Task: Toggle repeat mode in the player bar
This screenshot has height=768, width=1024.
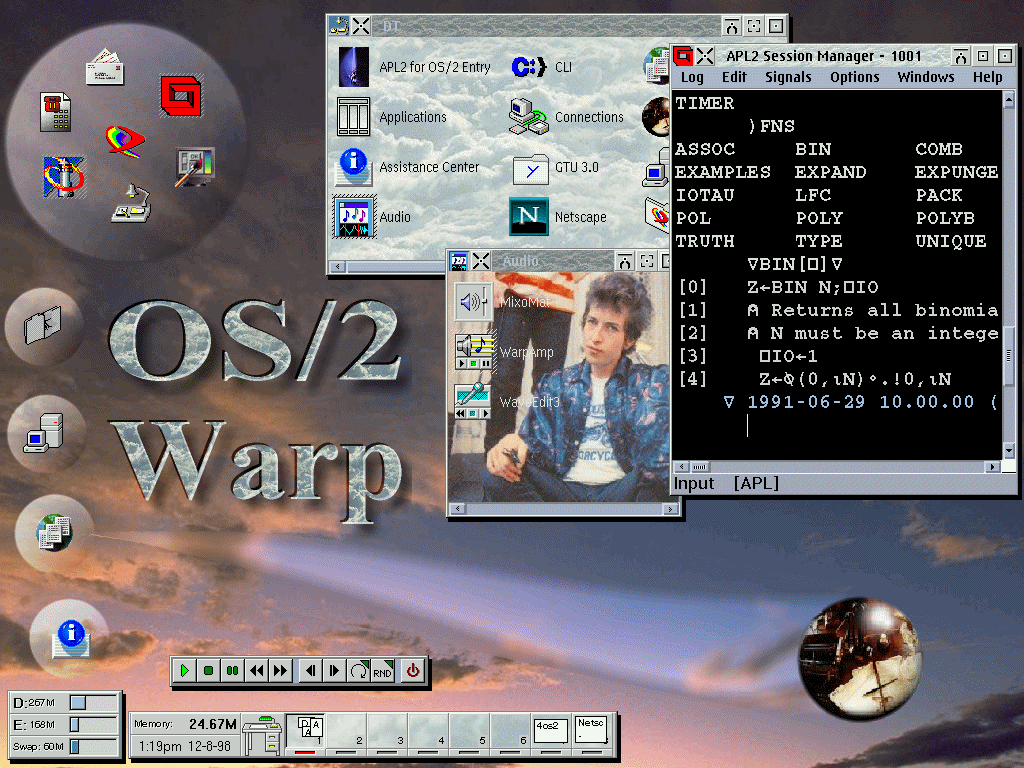Action: [x=359, y=671]
